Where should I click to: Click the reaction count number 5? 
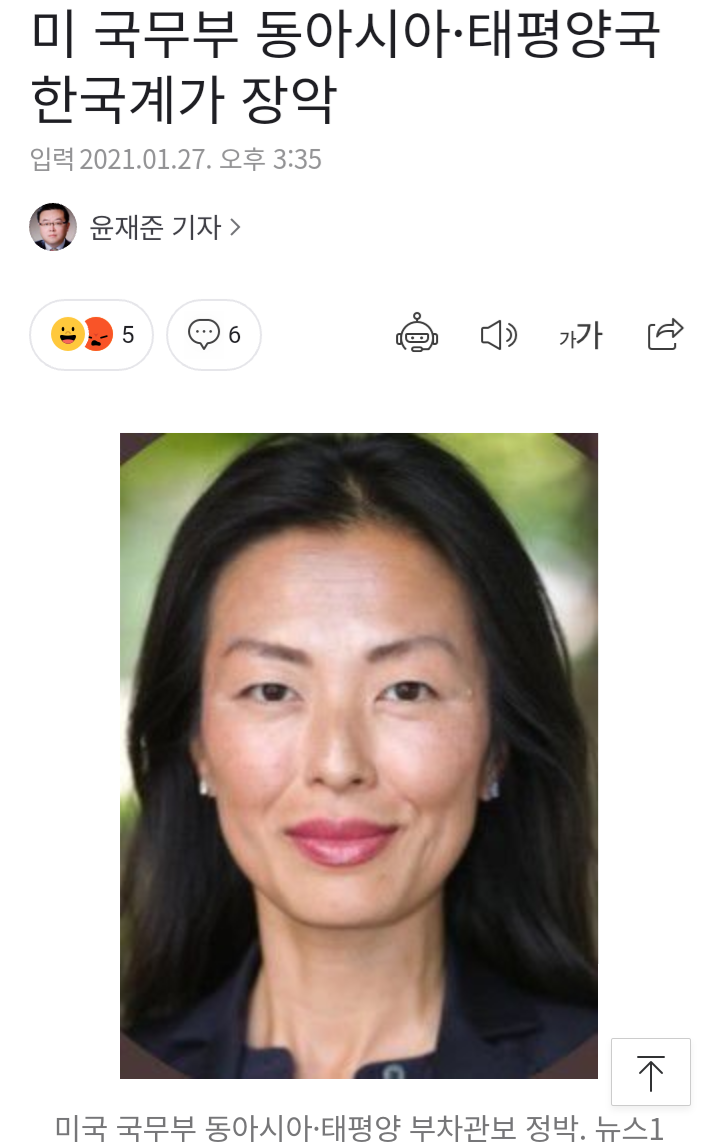click(x=128, y=335)
